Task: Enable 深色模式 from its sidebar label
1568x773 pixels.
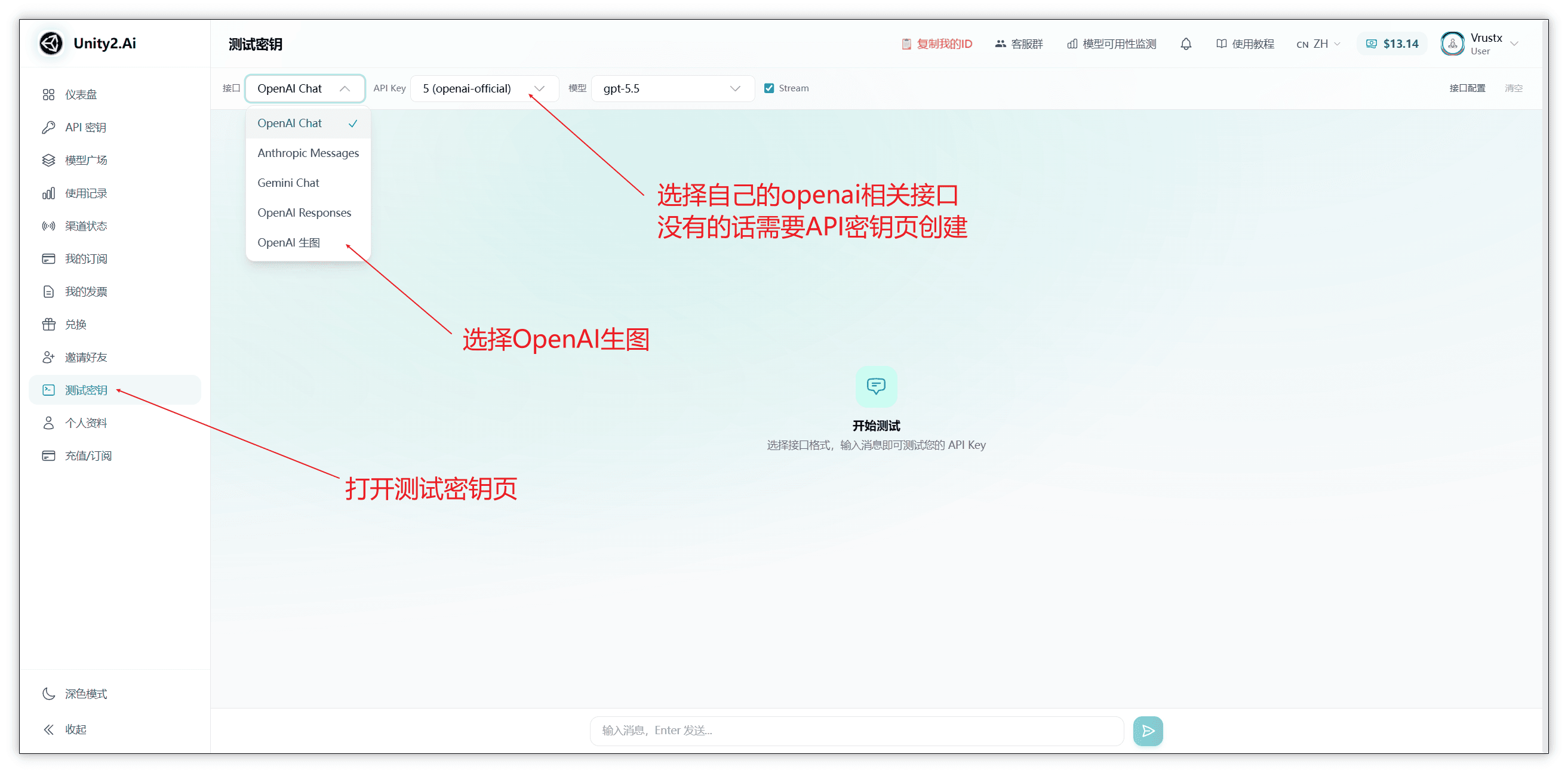Action: pos(86,694)
